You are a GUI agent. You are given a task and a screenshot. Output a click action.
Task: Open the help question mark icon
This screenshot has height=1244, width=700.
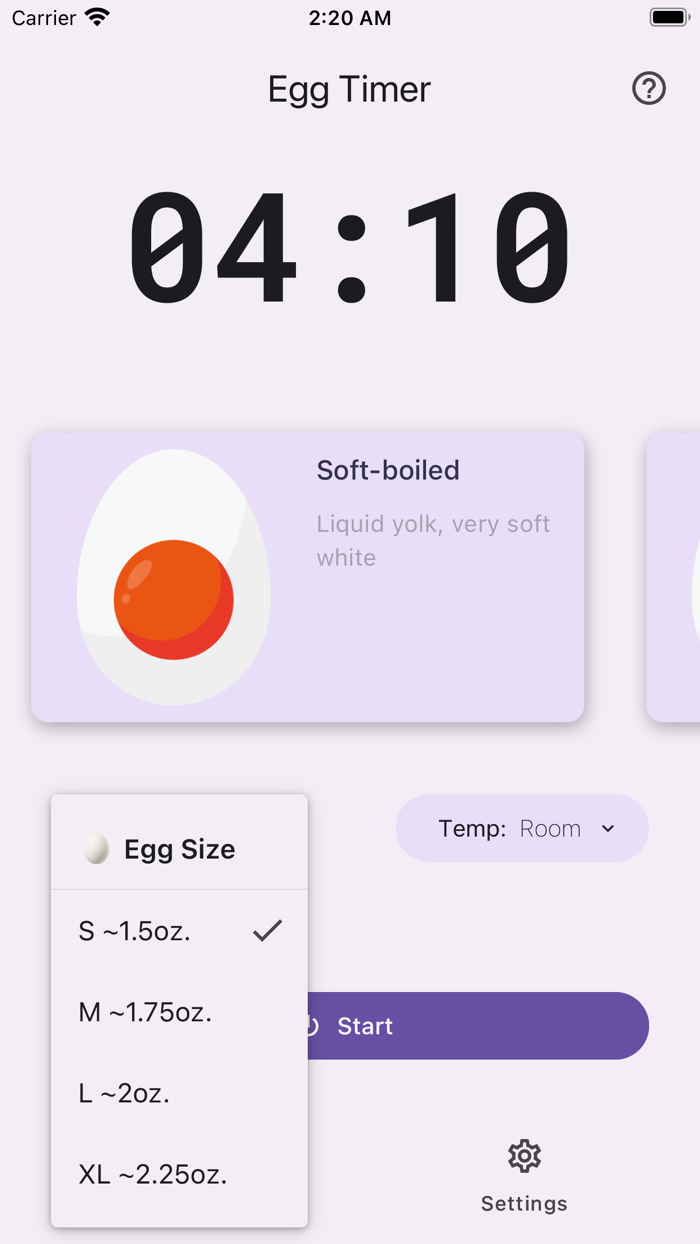[648, 89]
